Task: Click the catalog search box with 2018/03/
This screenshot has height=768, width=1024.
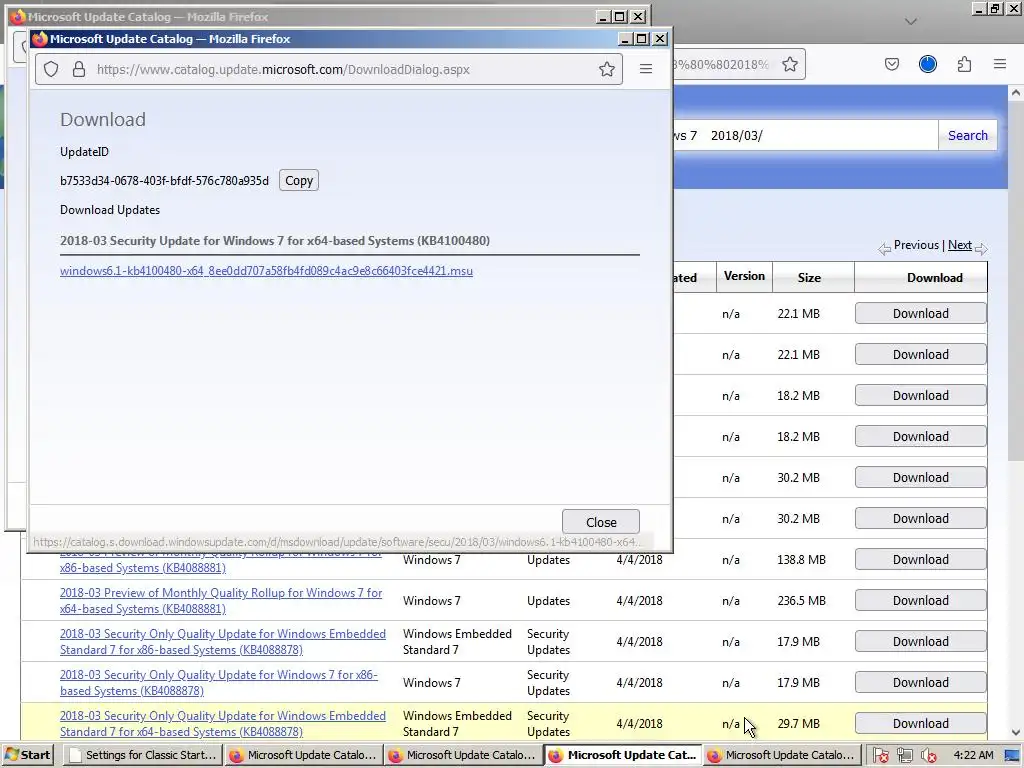Action: coord(805,135)
